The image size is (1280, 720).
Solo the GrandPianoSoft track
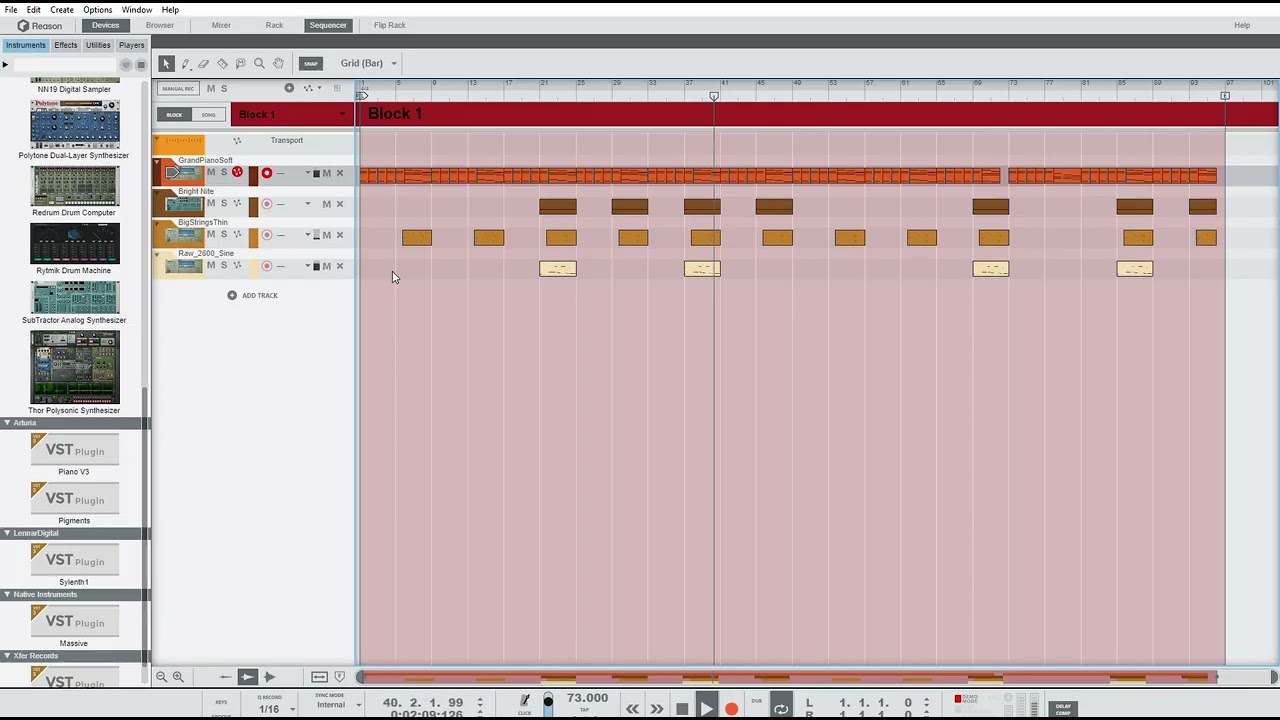pos(223,173)
